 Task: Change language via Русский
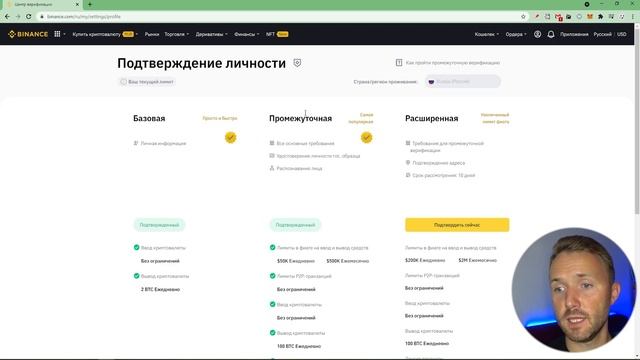[602, 34]
